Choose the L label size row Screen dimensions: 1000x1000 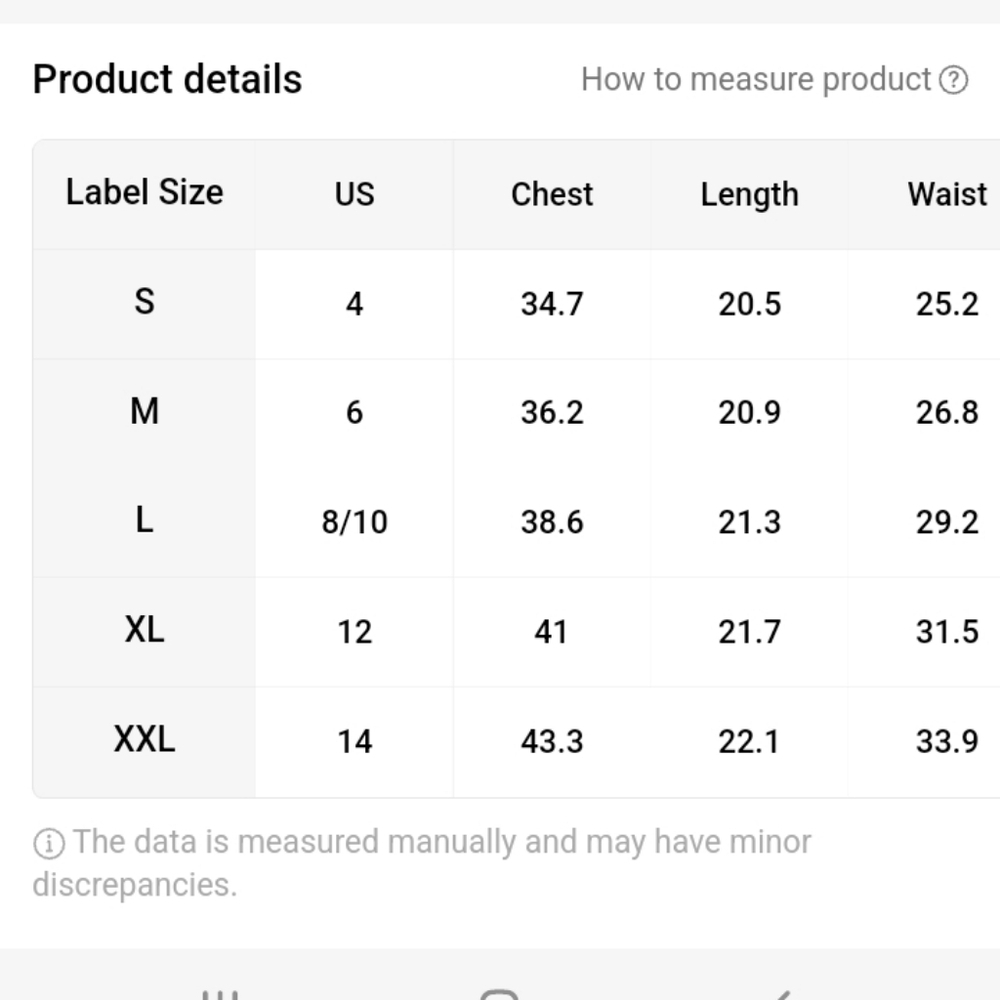click(x=517, y=522)
